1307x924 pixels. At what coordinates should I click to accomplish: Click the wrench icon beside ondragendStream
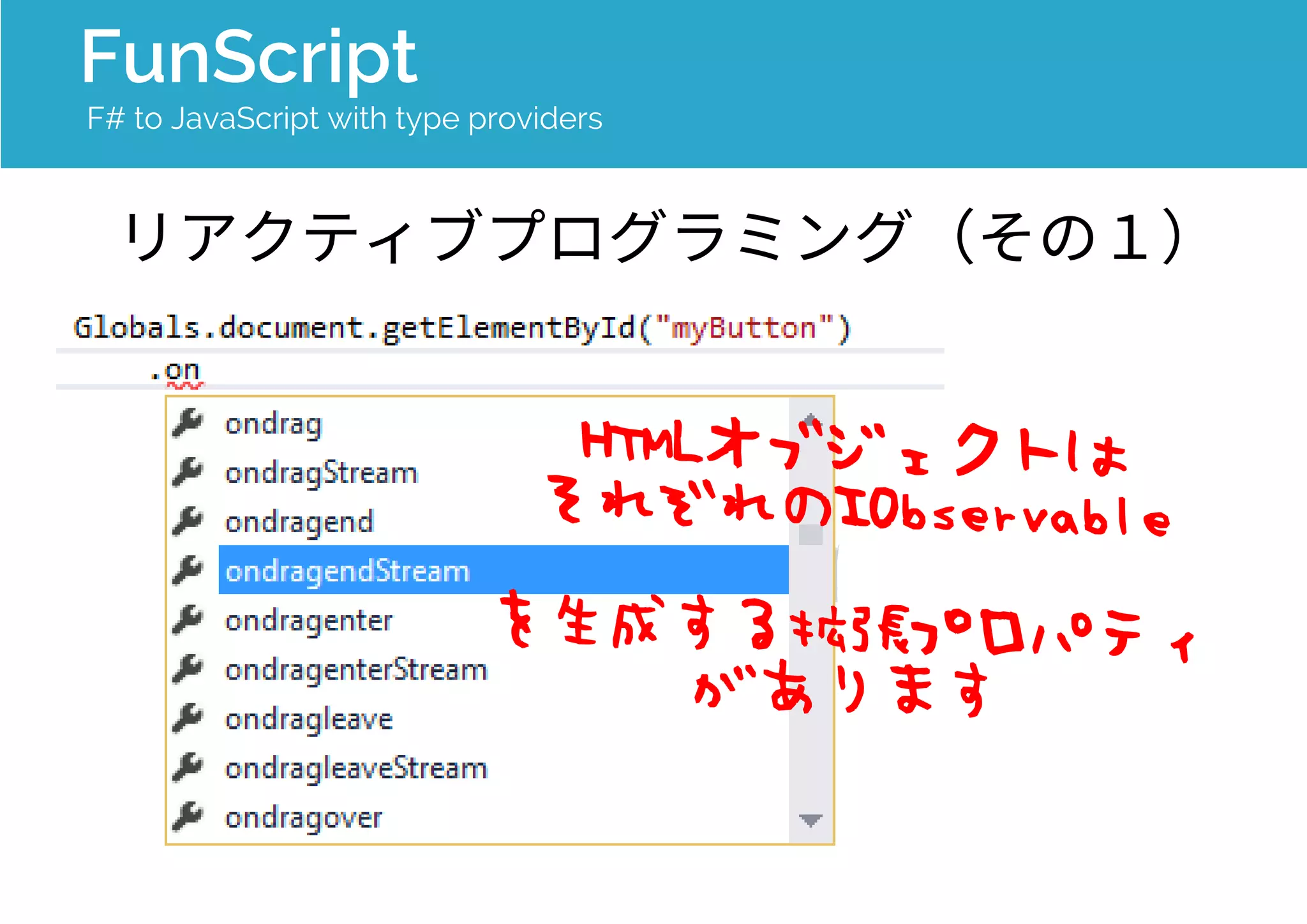pyautogui.click(x=188, y=570)
